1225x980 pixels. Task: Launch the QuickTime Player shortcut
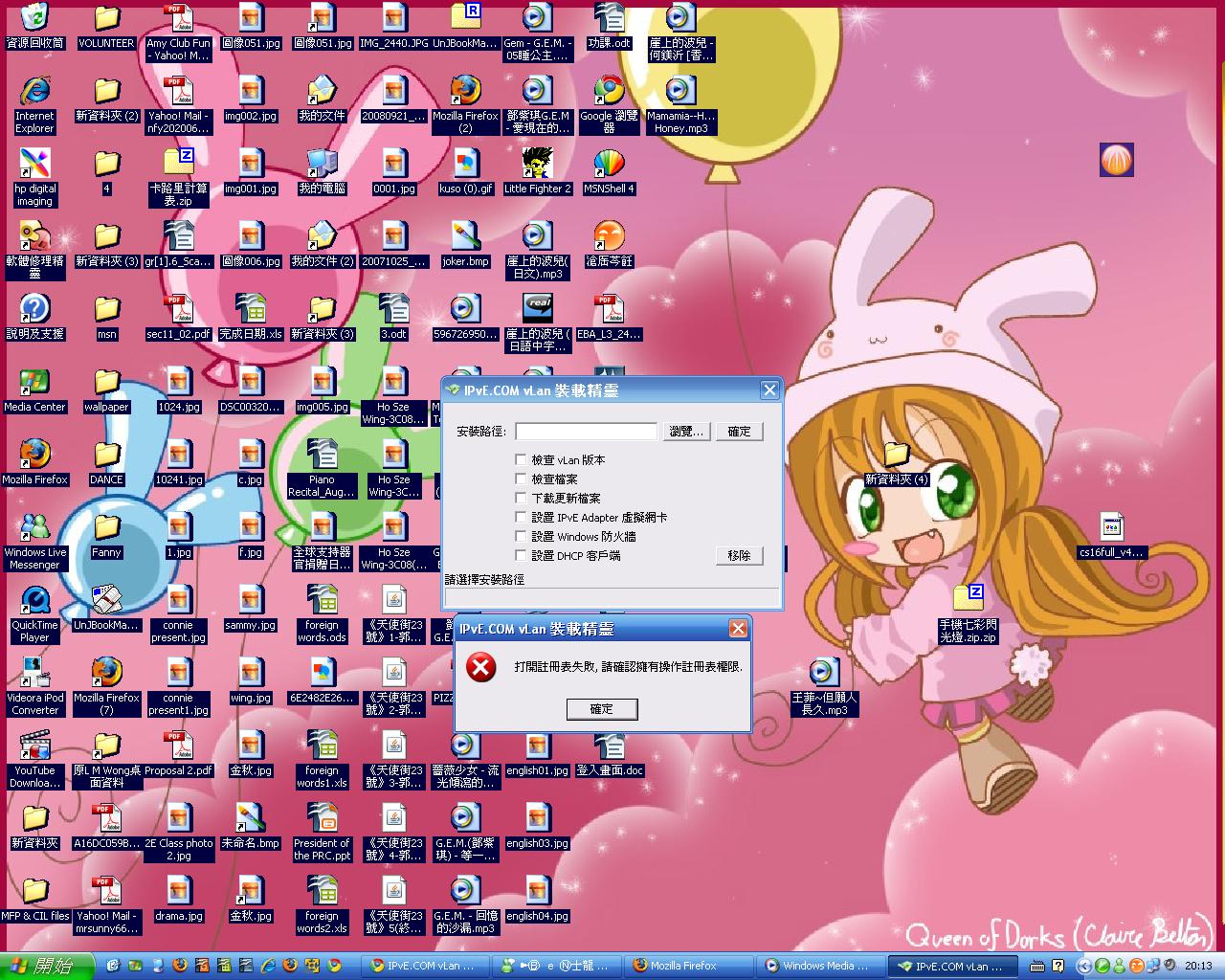tap(34, 613)
